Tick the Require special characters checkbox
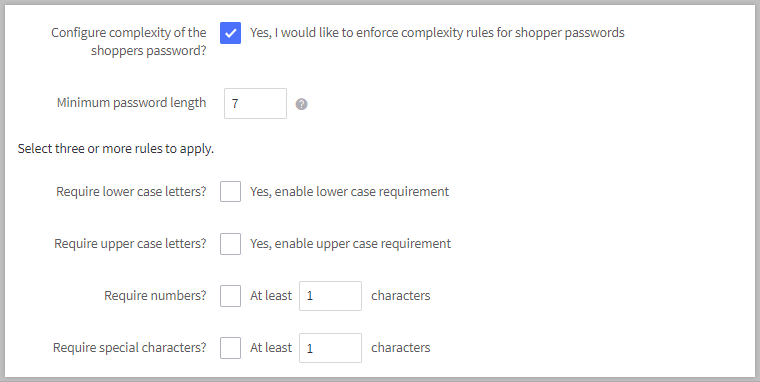Viewport: 760px width, 382px height. [x=230, y=348]
